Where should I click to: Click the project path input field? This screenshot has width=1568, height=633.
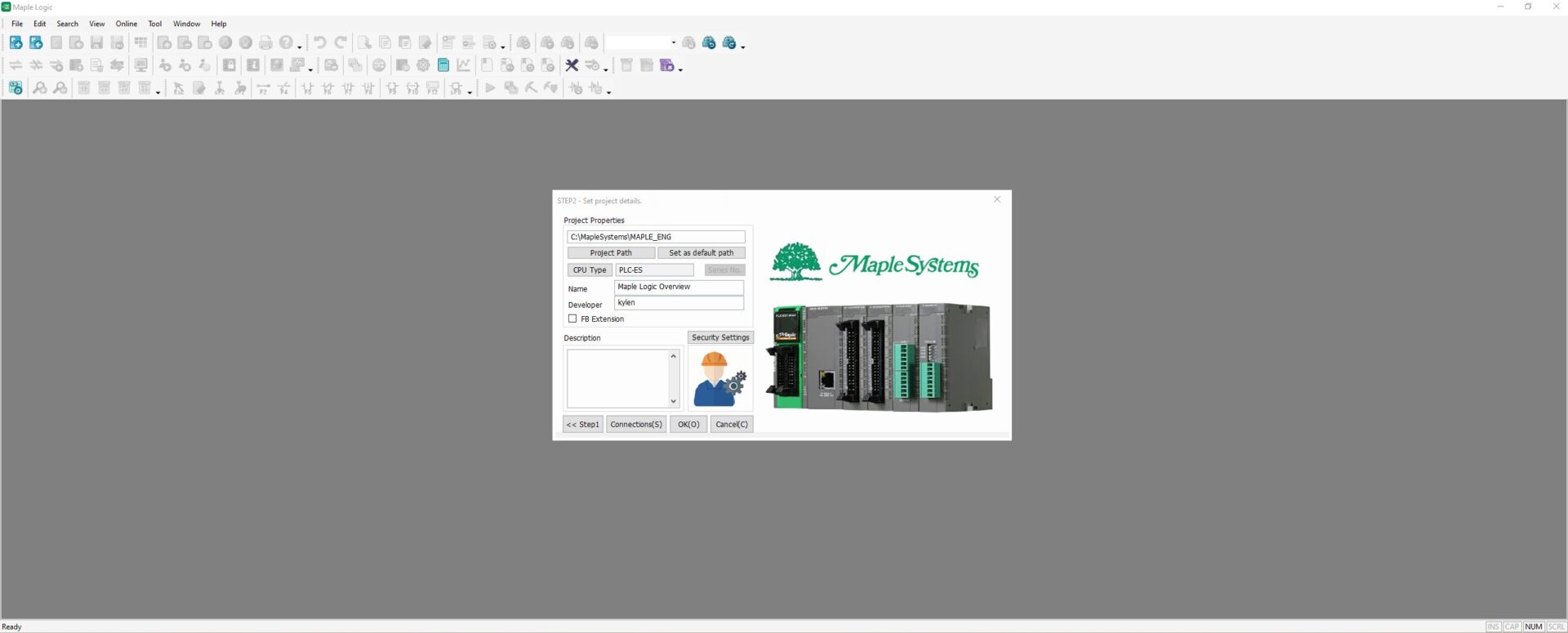(x=656, y=237)
